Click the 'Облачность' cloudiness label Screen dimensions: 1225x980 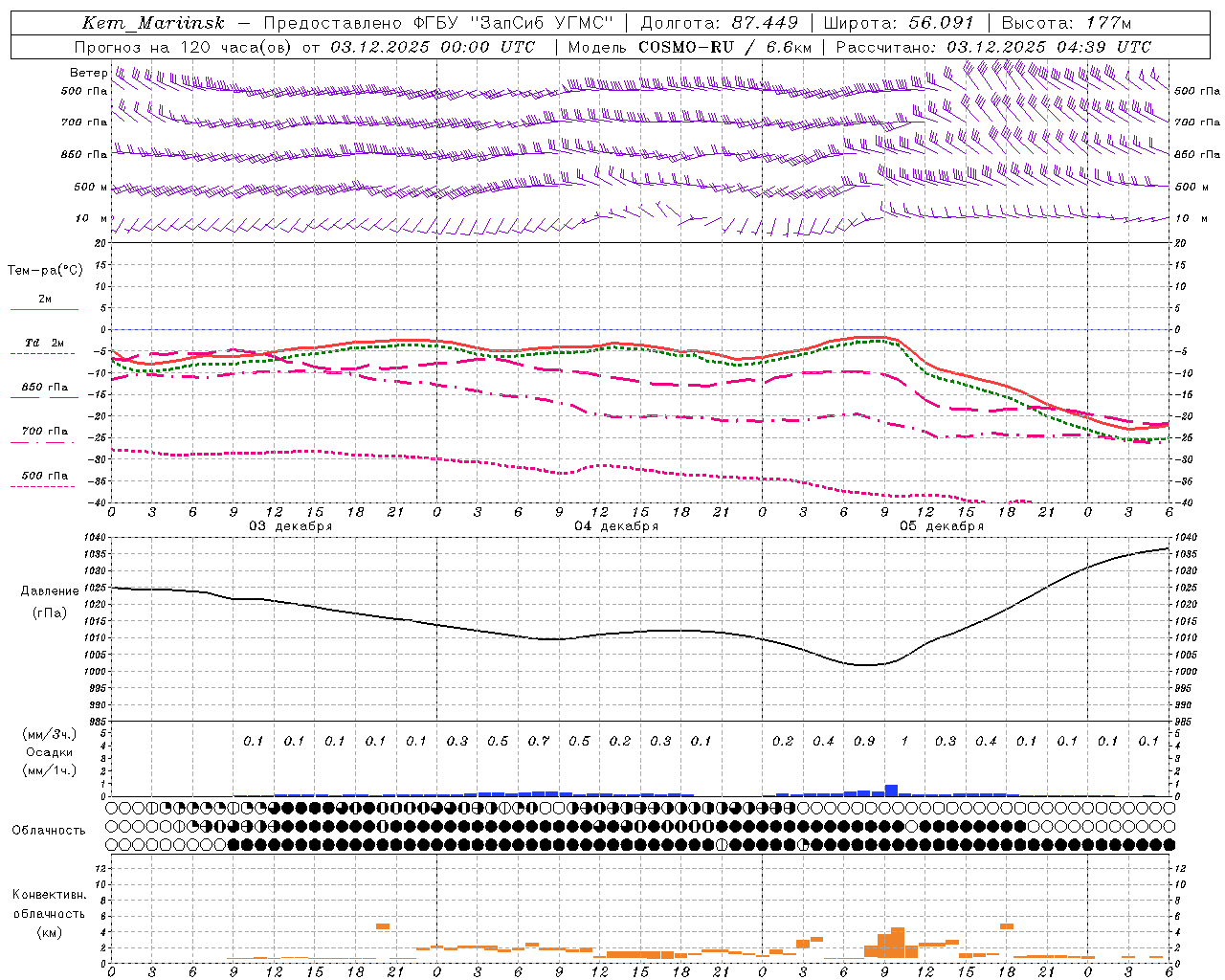(49, 830)
